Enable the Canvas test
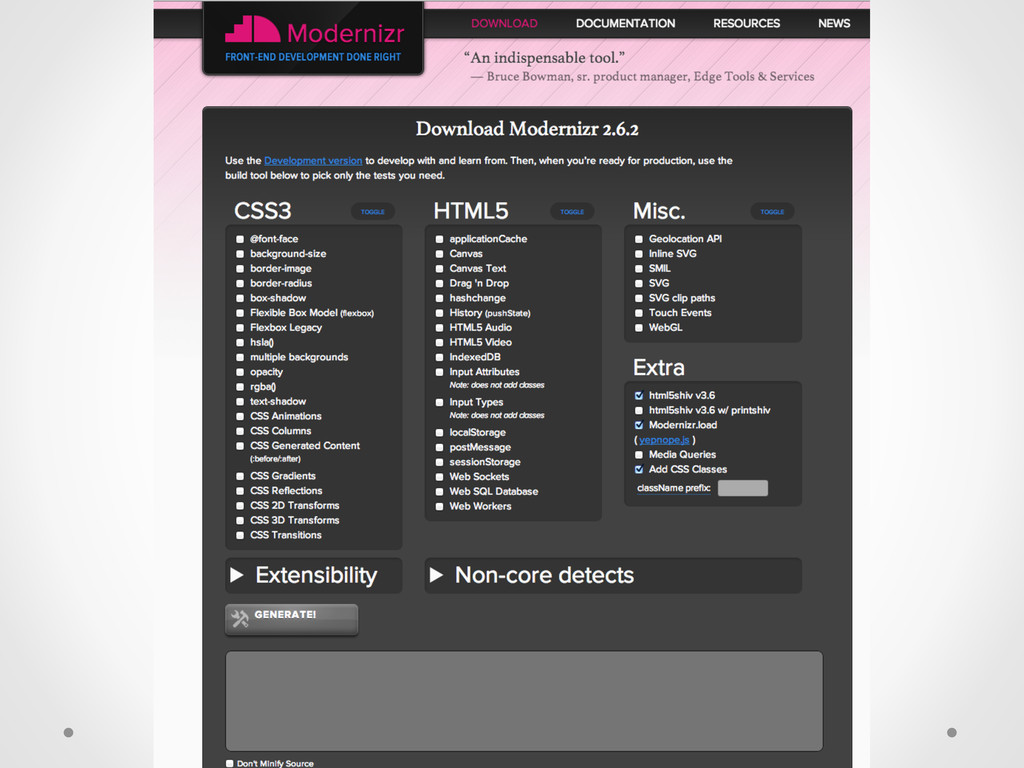 click(x=440, y=254)
